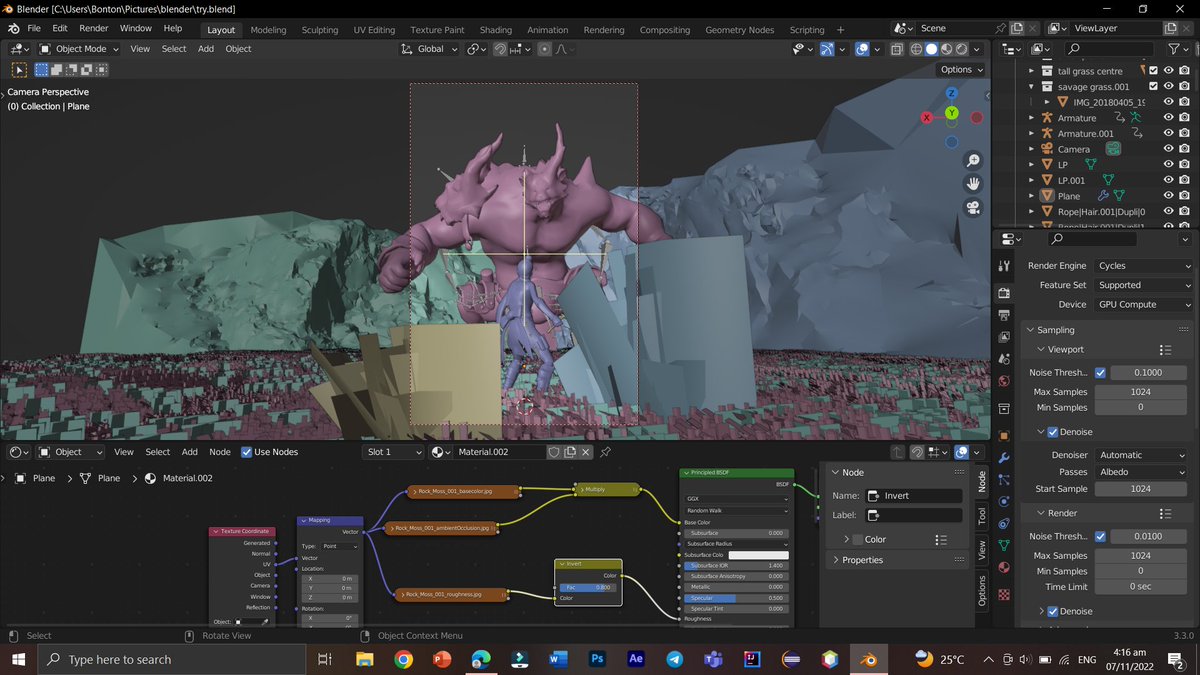Toggle camera view with the camera icon
The image size is (1200, 675).
[x=973, y=207]
